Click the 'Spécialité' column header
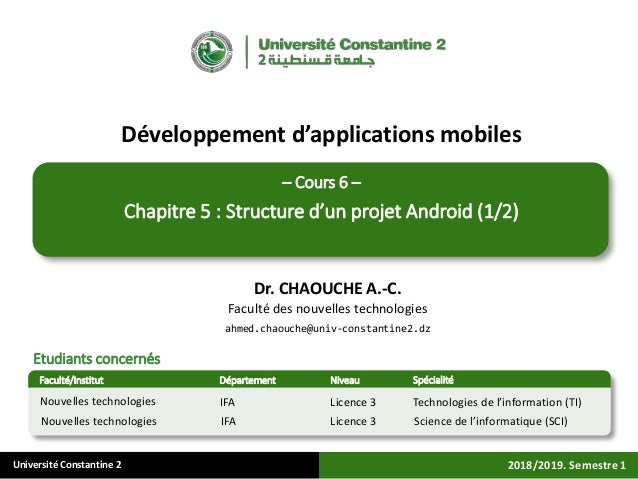Screen dimensions: 638x479 [x=433, y=380]
